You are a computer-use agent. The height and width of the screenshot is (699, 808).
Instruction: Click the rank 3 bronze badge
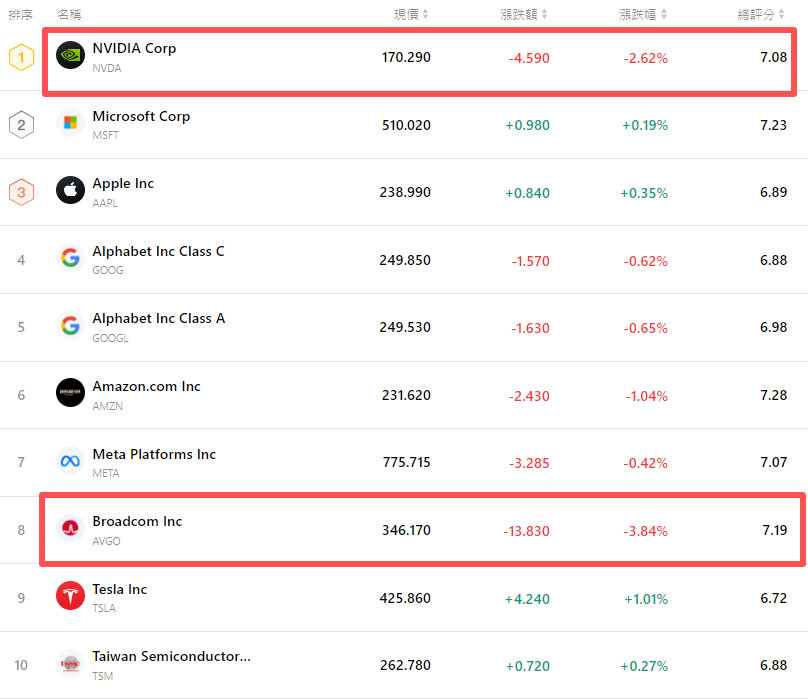click(x=21, y=192)
